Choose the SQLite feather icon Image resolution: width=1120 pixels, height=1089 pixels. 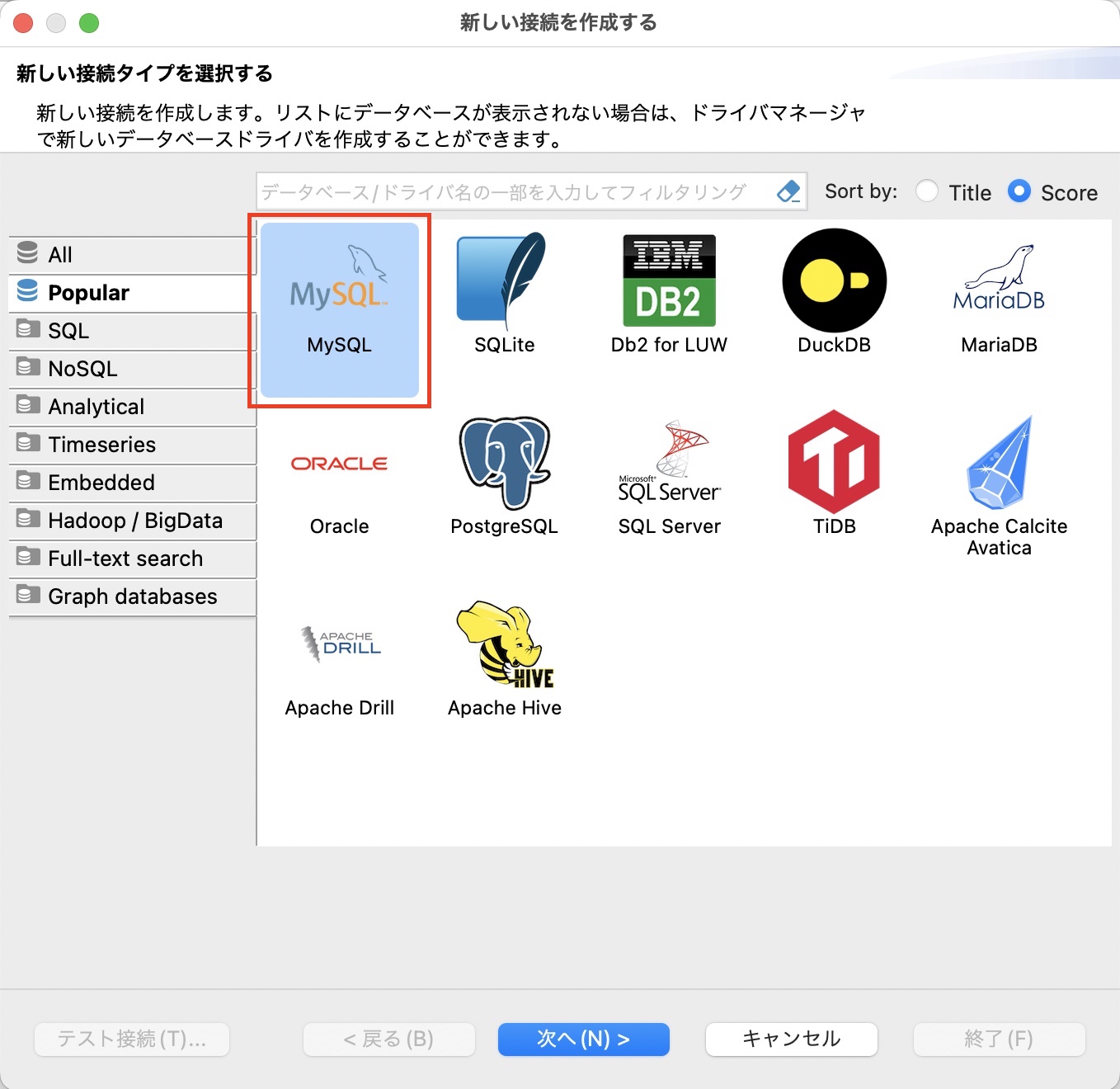click(501, 281)
